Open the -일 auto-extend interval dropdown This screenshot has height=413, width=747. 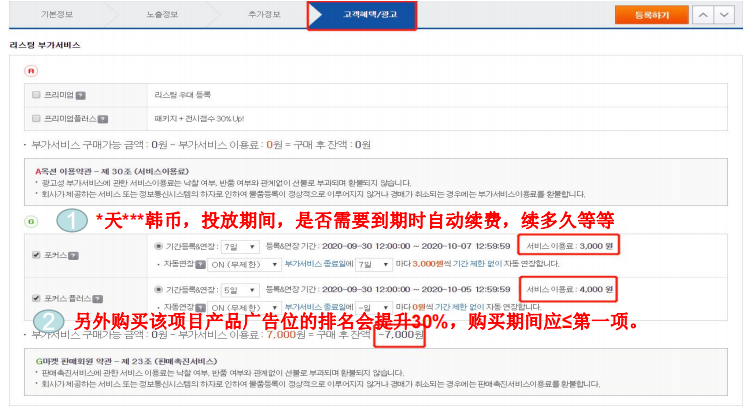click(x=374, y=308)
